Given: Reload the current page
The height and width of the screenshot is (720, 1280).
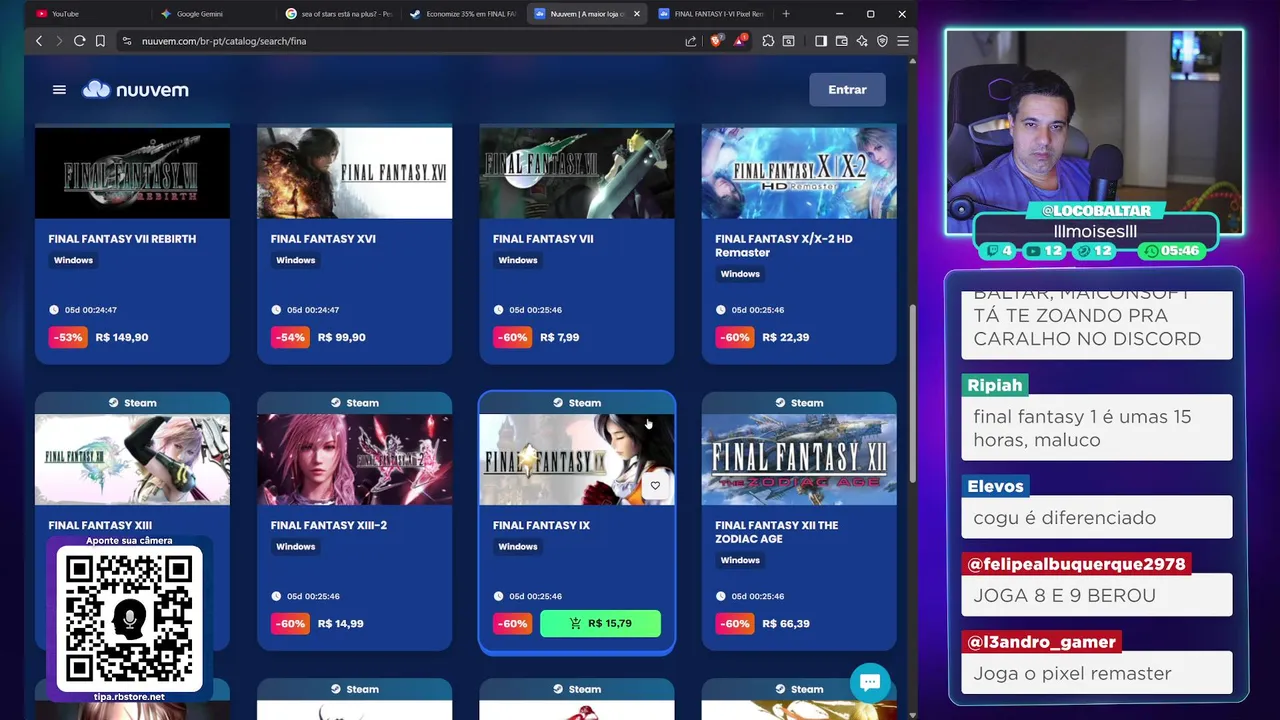Looking at the screenshot, I should [x=80, y=41].
